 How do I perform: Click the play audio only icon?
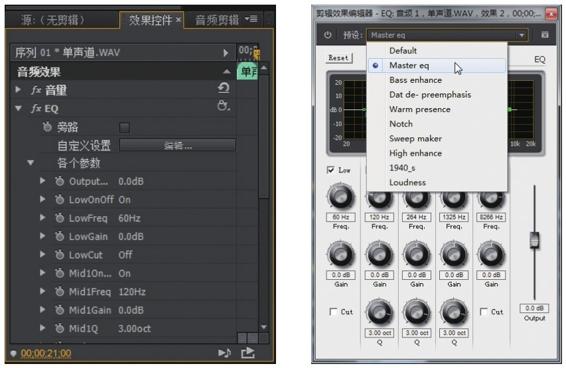coord(224,353)
